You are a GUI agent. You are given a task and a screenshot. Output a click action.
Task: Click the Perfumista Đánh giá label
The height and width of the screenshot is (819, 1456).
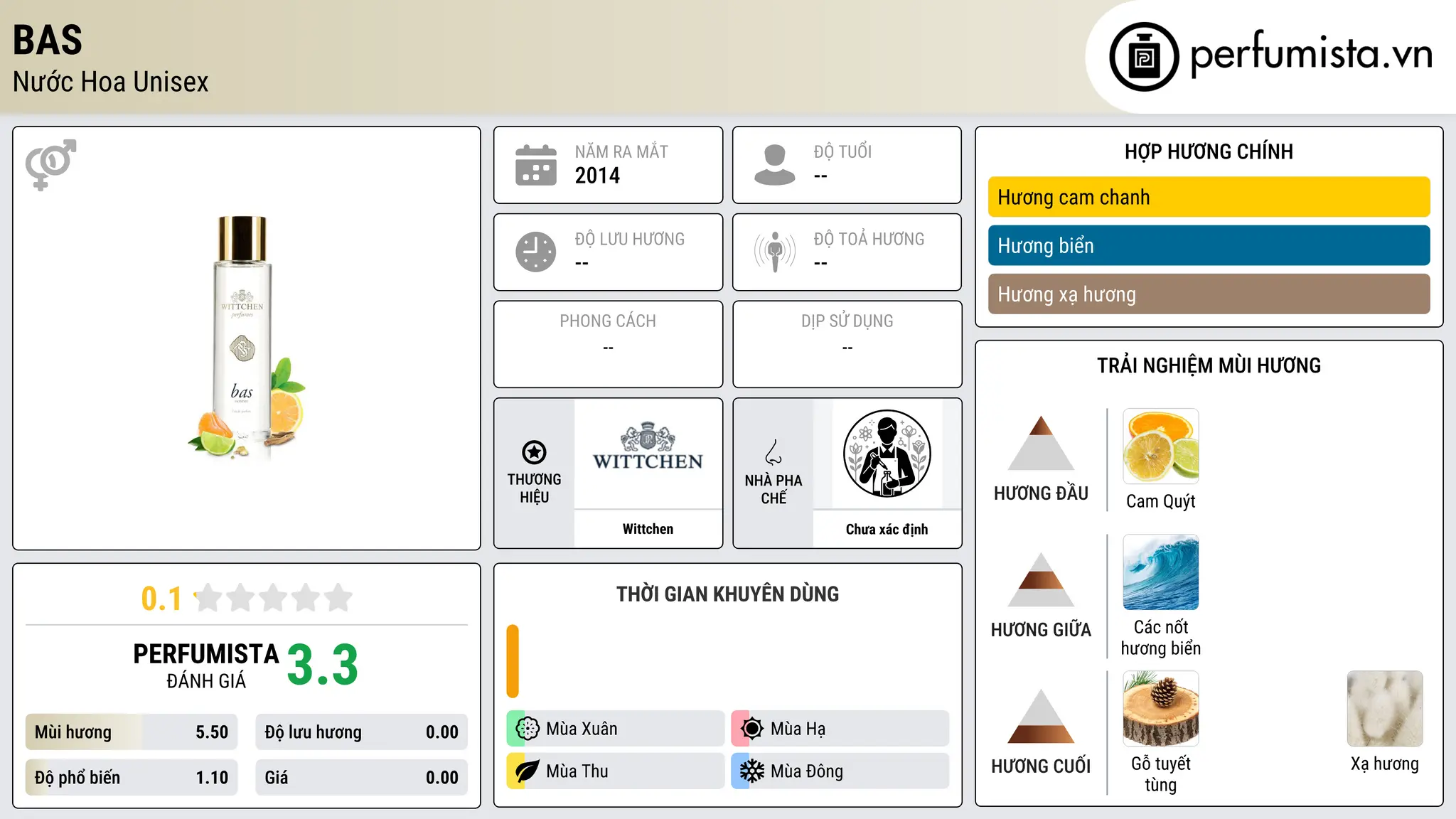[206, 665]
